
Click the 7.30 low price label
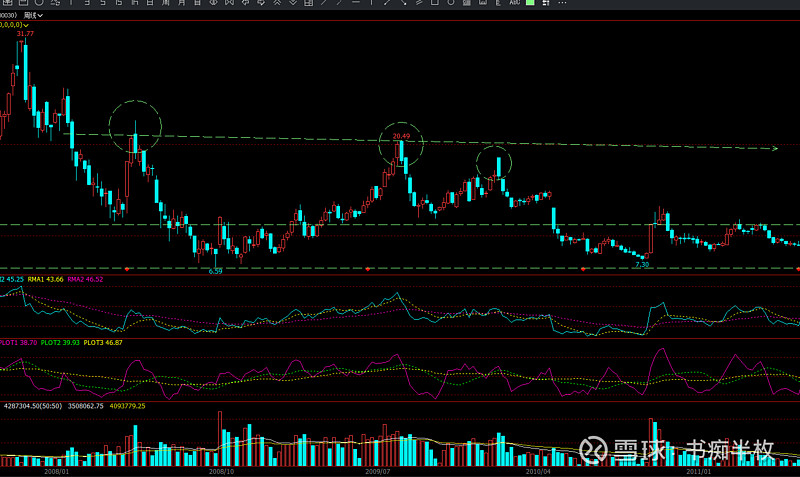click(642, 264)
